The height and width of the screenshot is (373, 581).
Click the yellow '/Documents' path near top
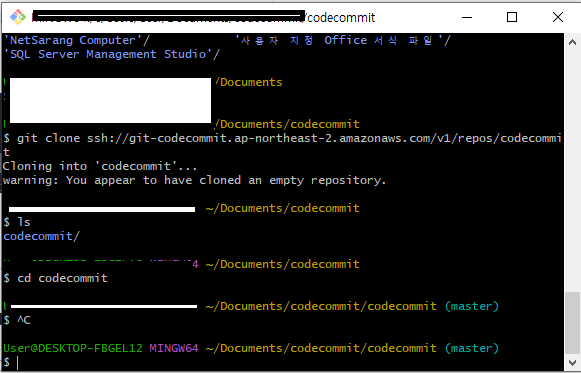pos(249,82)
